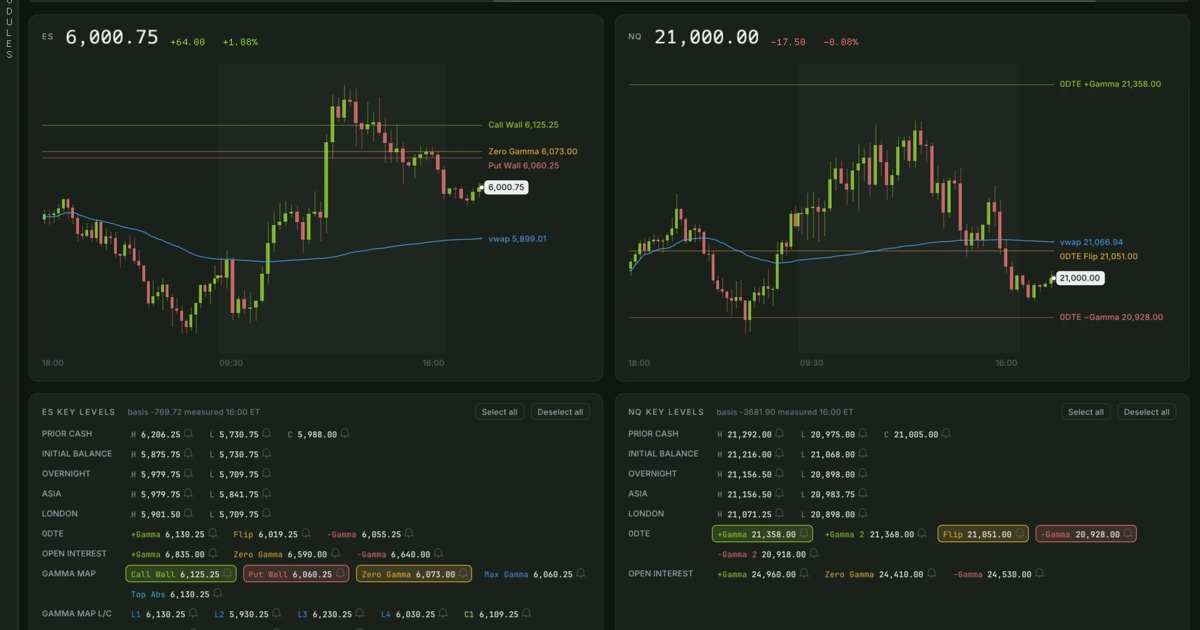Click bell for ES Top Abs 6,130.25
Image resolution: width=1200 pixels, height=630 pixels.
(x=217, y=594)
